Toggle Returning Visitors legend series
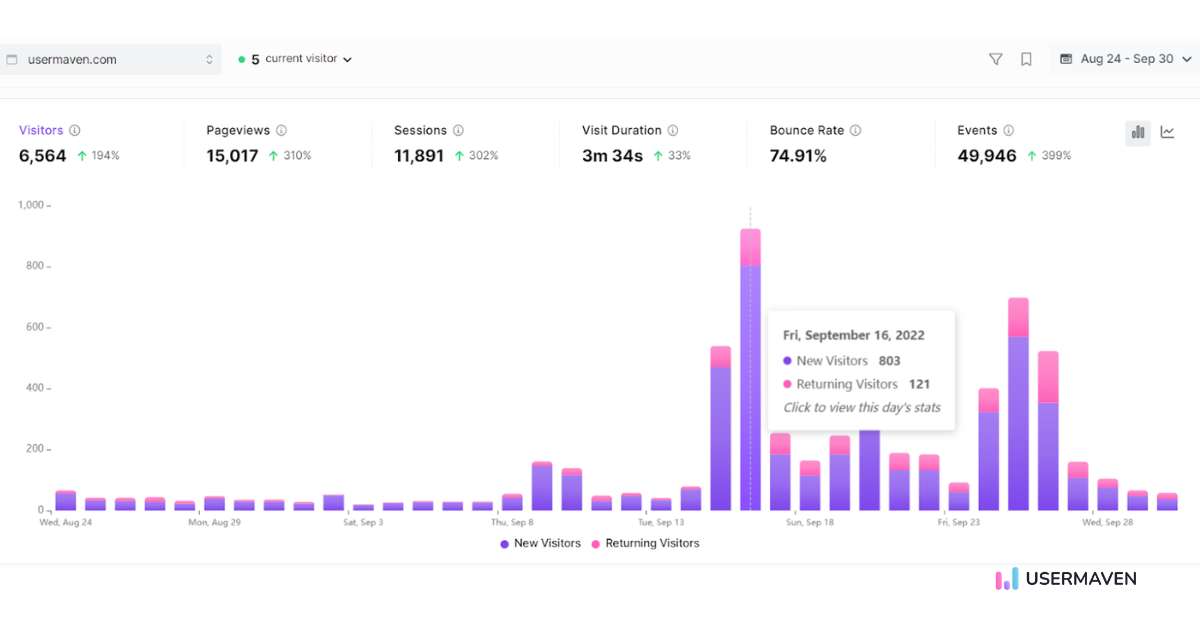Image resolution: width=1200 pixels, height=630 pixels. (x=644, y=543)
